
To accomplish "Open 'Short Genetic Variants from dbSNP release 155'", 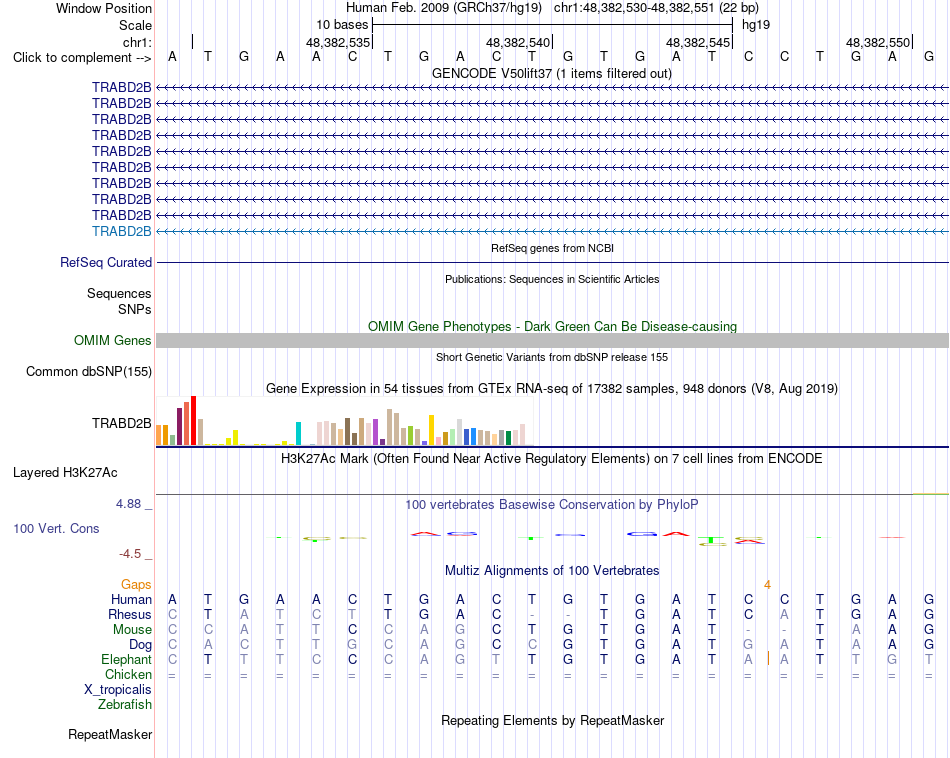I will coord(552,357).
